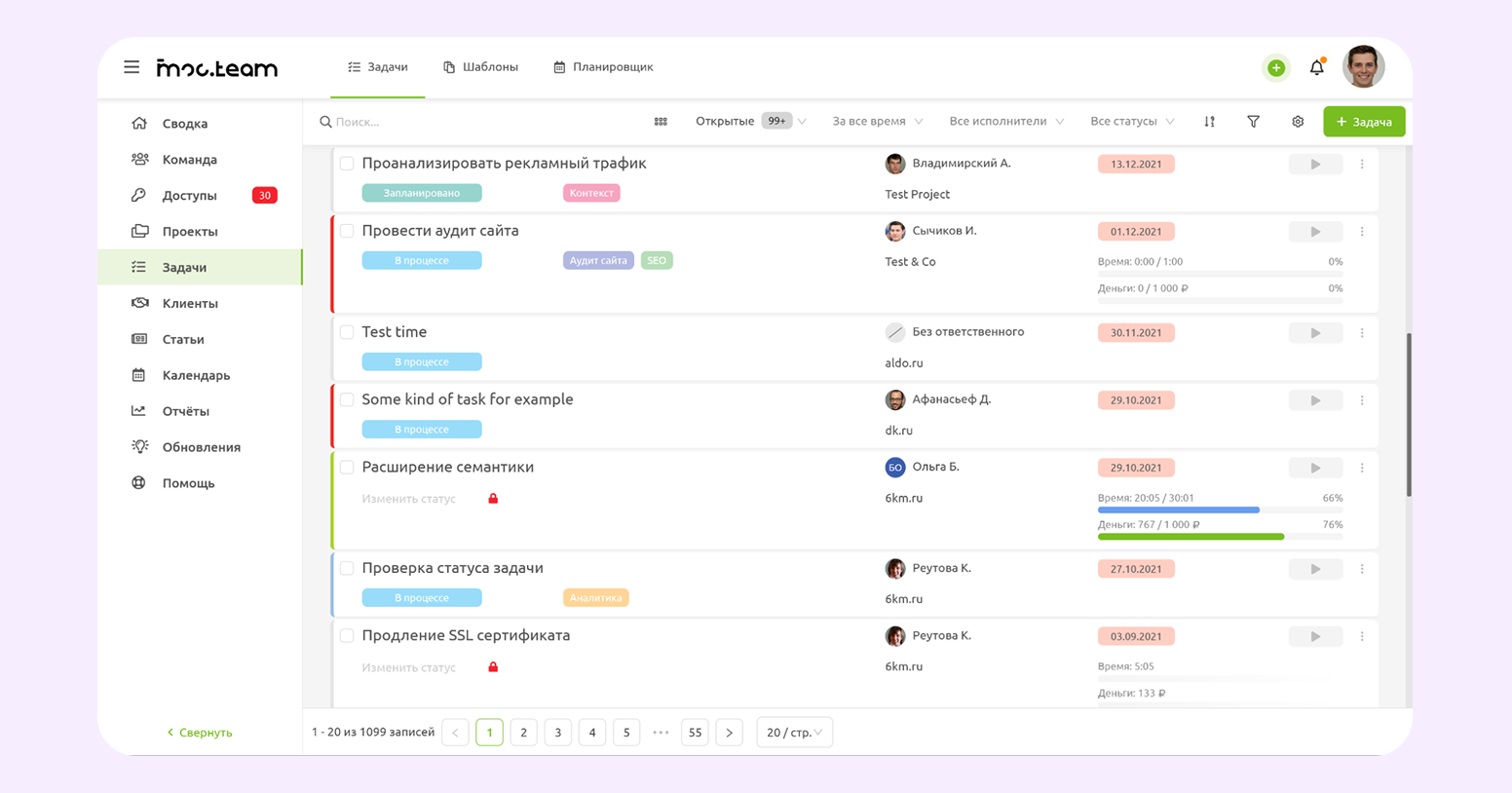Switch to grid view icon

point(661,122)
